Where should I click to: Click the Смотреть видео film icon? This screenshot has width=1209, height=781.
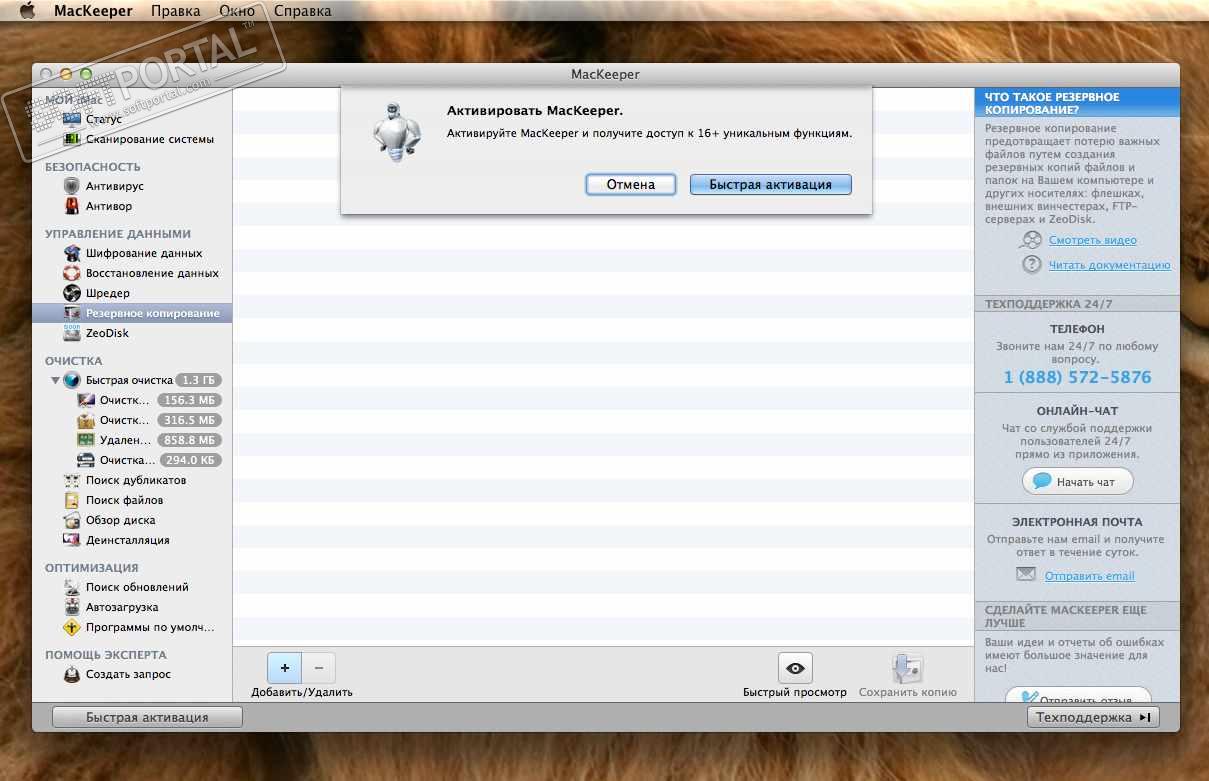(x=1031, y=240)
